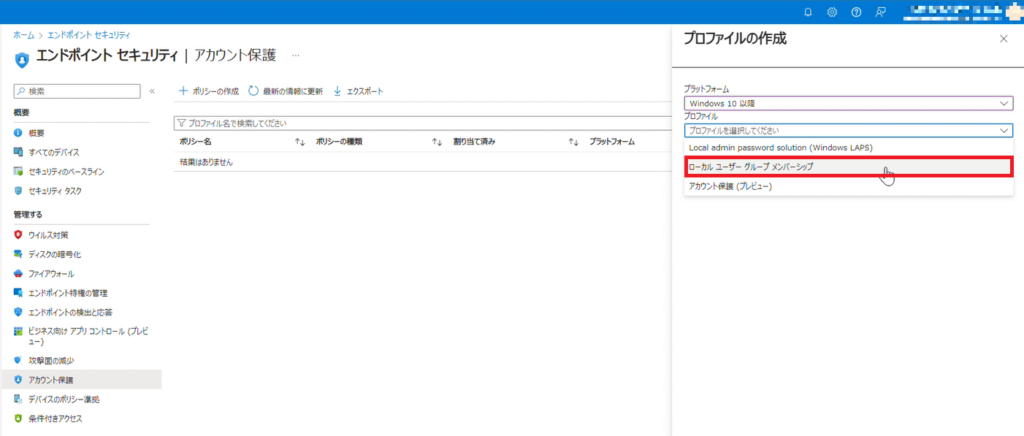Click the download icon for エクスポート
This screenshot has height=436, width=1024.
[x=338, y=91]
